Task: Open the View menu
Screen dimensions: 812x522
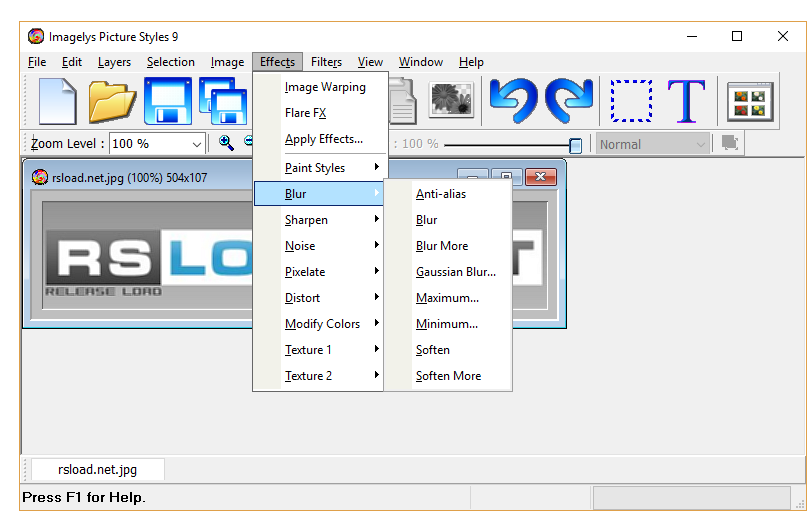Action: pyautogui.click(x=370, y=62)
